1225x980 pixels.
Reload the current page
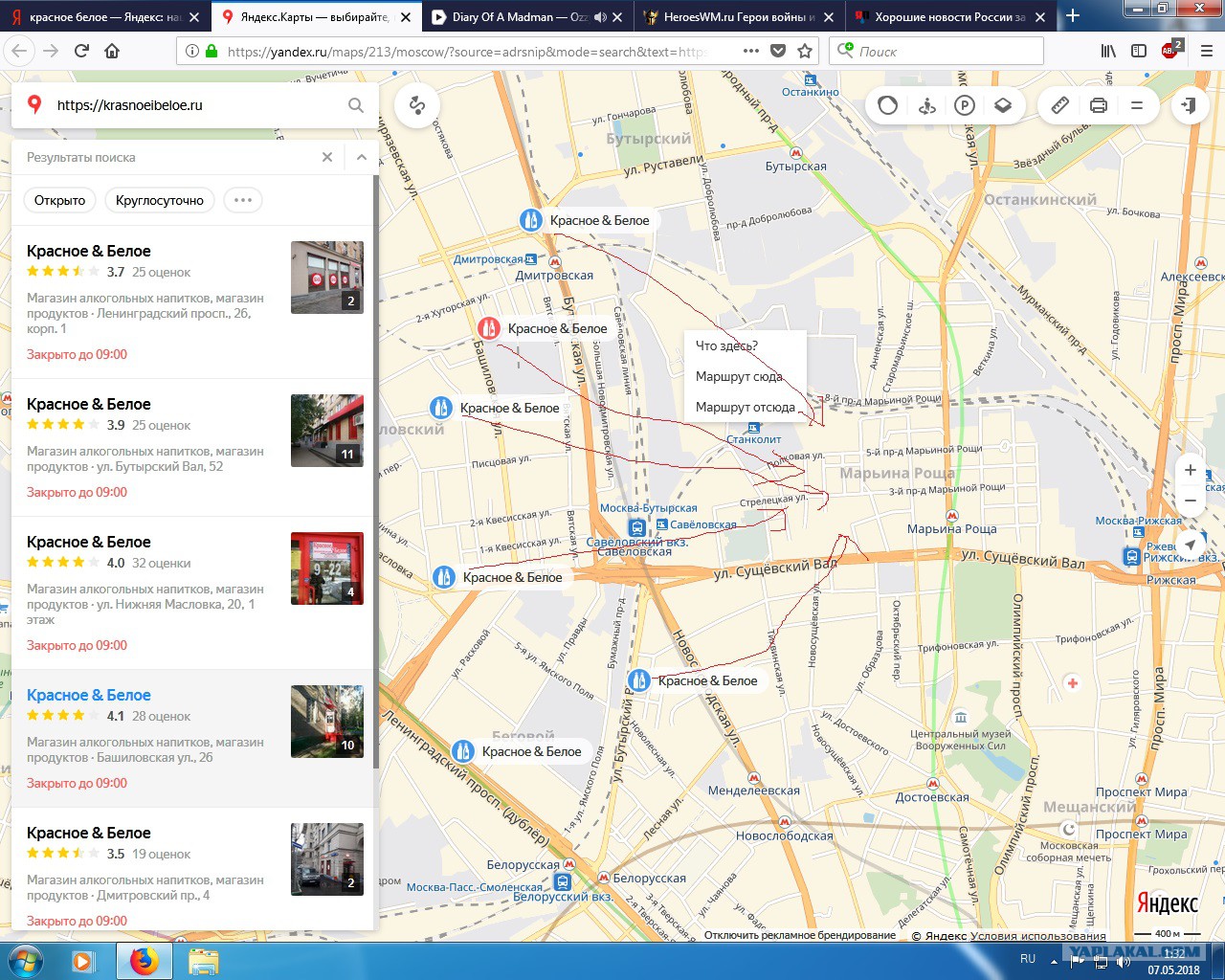(81, 51)
